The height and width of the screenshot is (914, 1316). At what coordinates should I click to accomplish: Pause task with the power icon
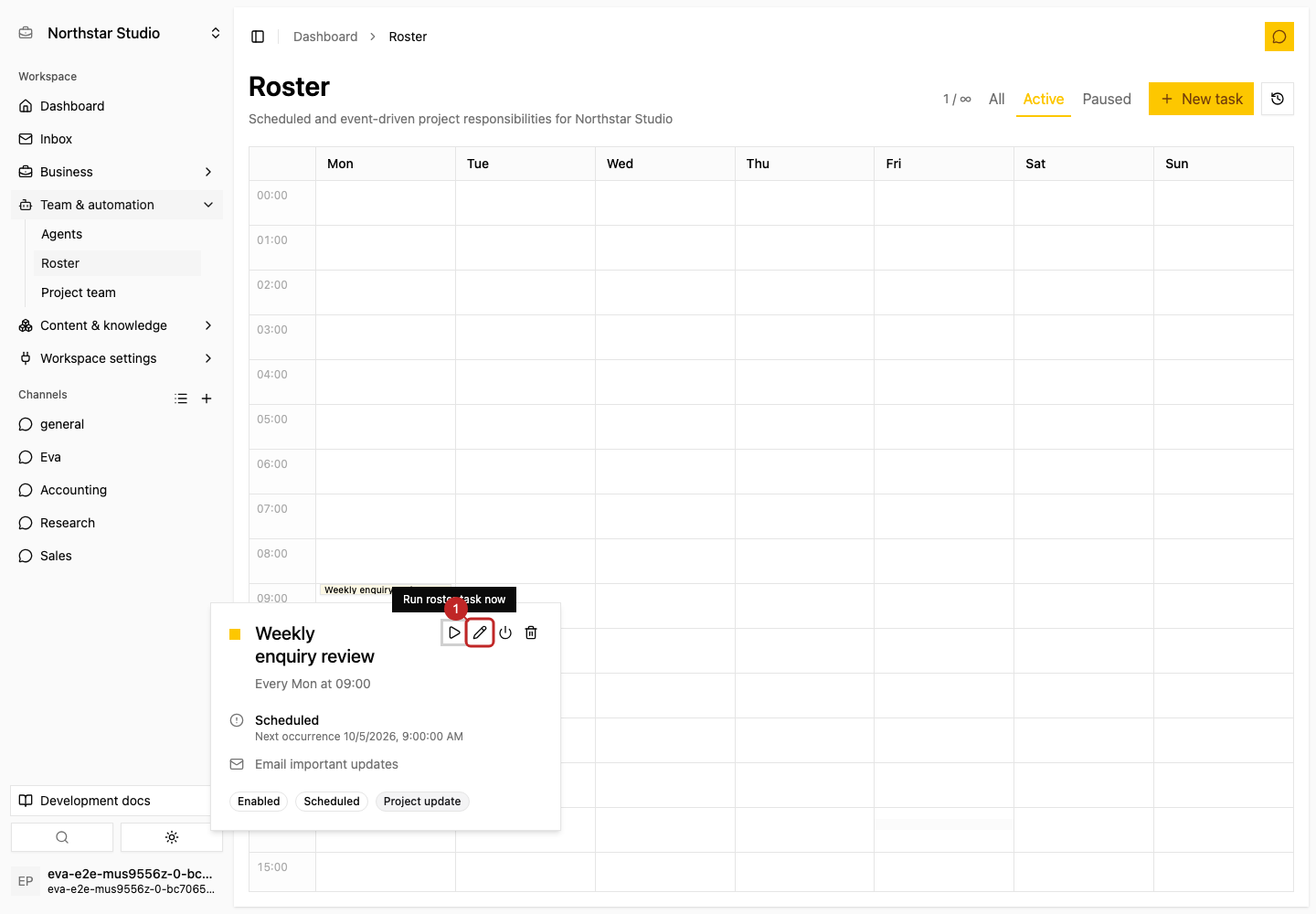coord(505,632)
